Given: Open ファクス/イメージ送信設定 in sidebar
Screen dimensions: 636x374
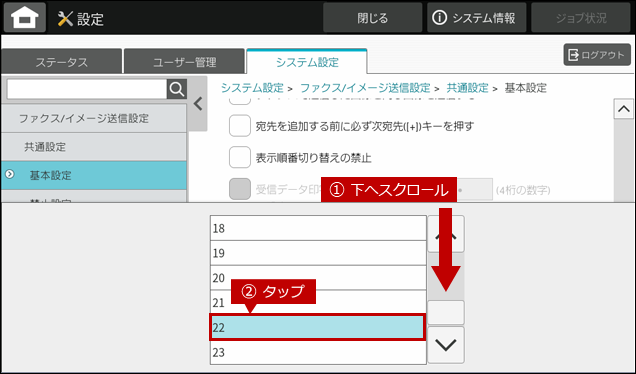Looking at the screenshot, I should coord(94,118).
